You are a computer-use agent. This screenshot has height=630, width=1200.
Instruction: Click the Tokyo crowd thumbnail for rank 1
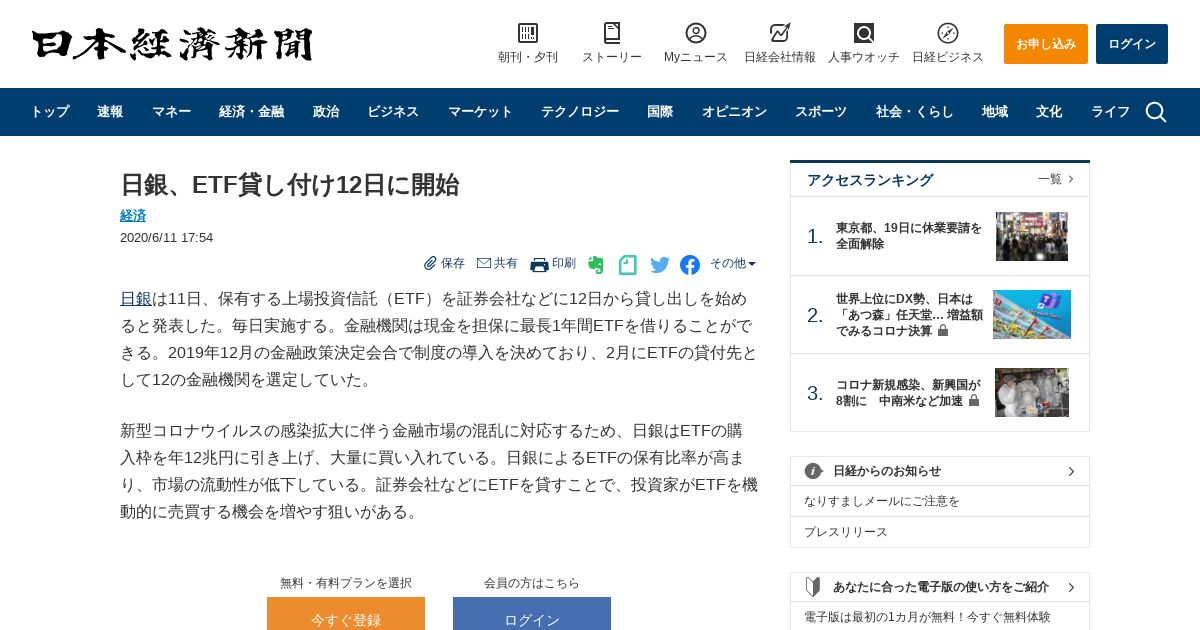1032,236
